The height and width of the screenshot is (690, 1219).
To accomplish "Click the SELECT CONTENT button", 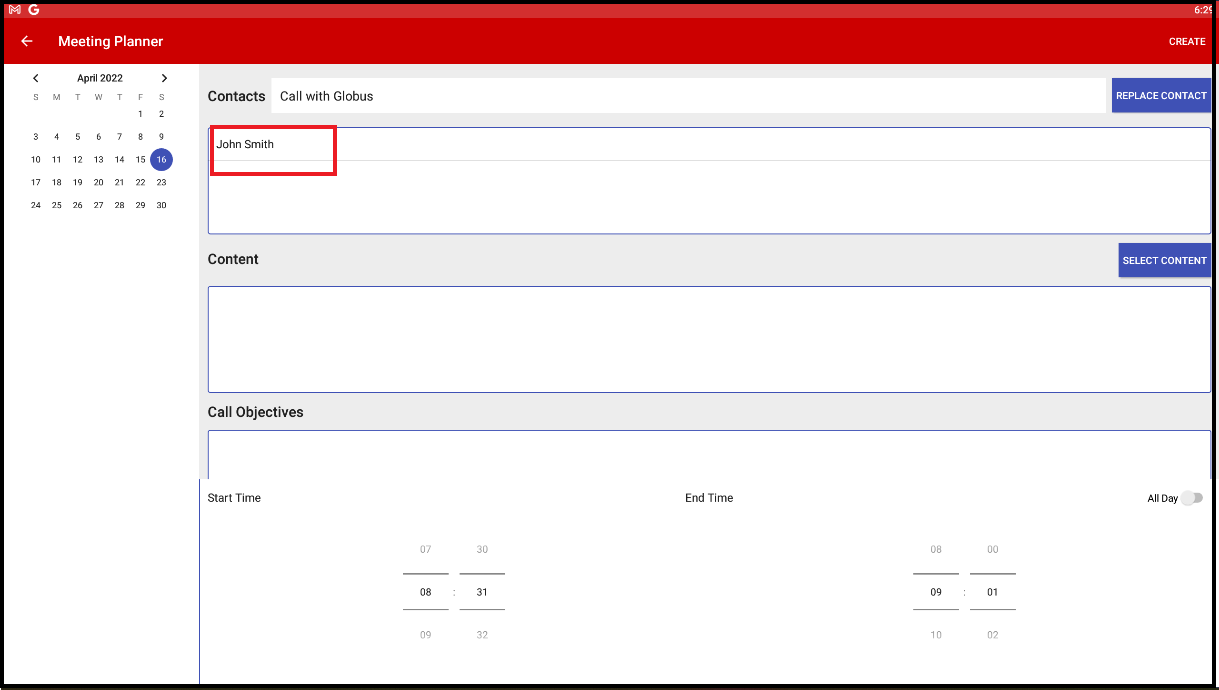I will click(1164, 260).
